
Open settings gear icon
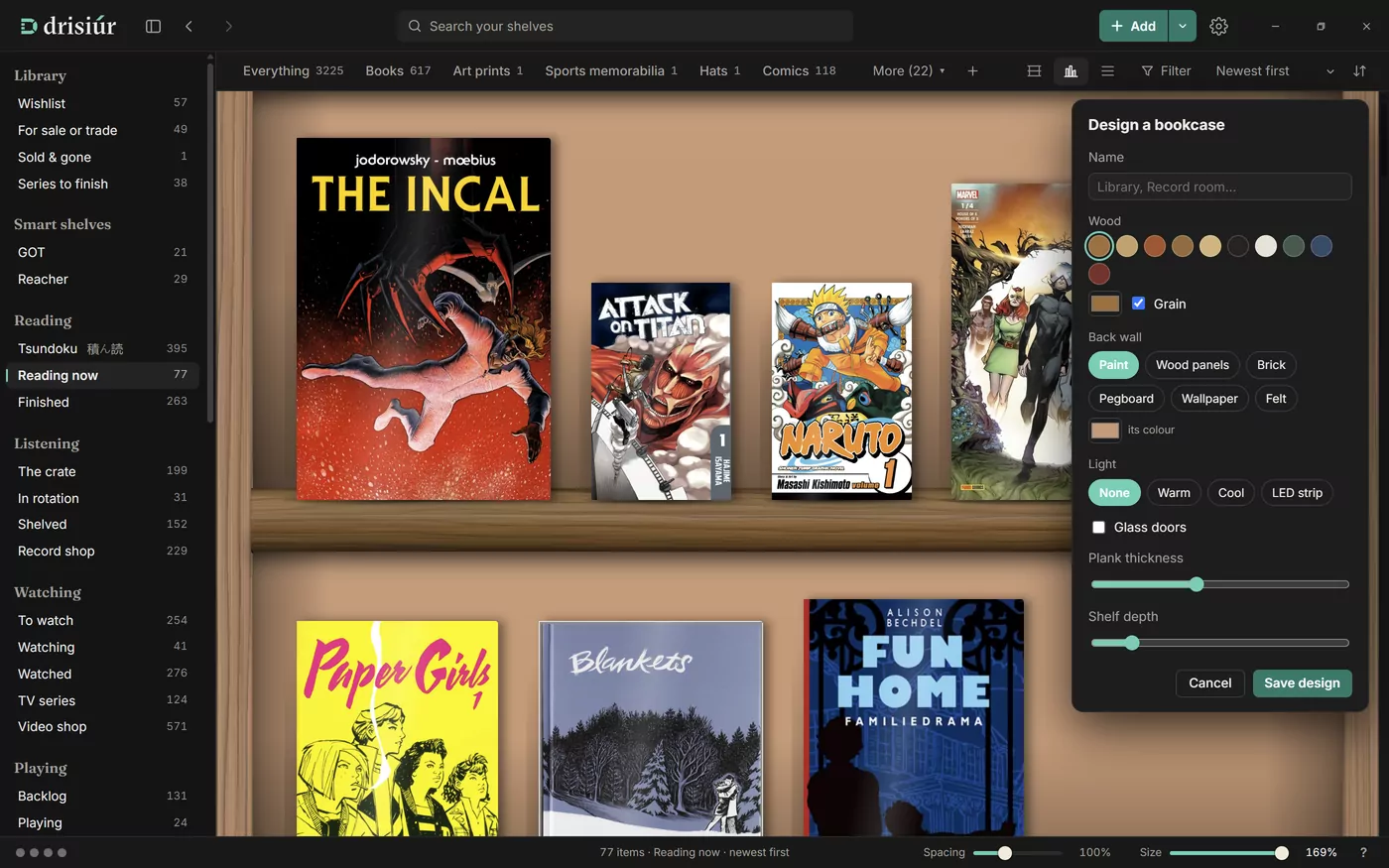(x=1218, y=27)
